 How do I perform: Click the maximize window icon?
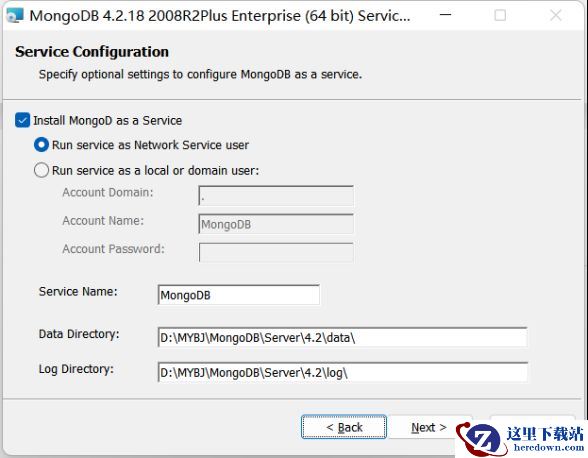tap(500, 15)
